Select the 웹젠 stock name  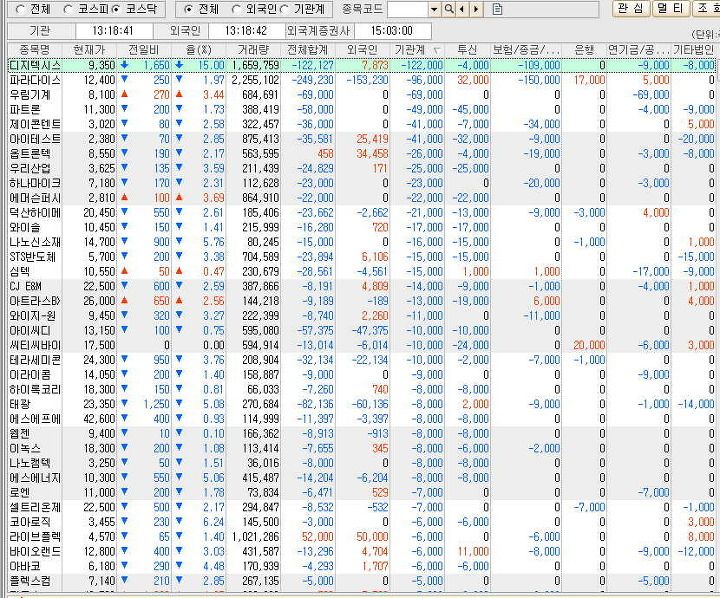point(20,434)
